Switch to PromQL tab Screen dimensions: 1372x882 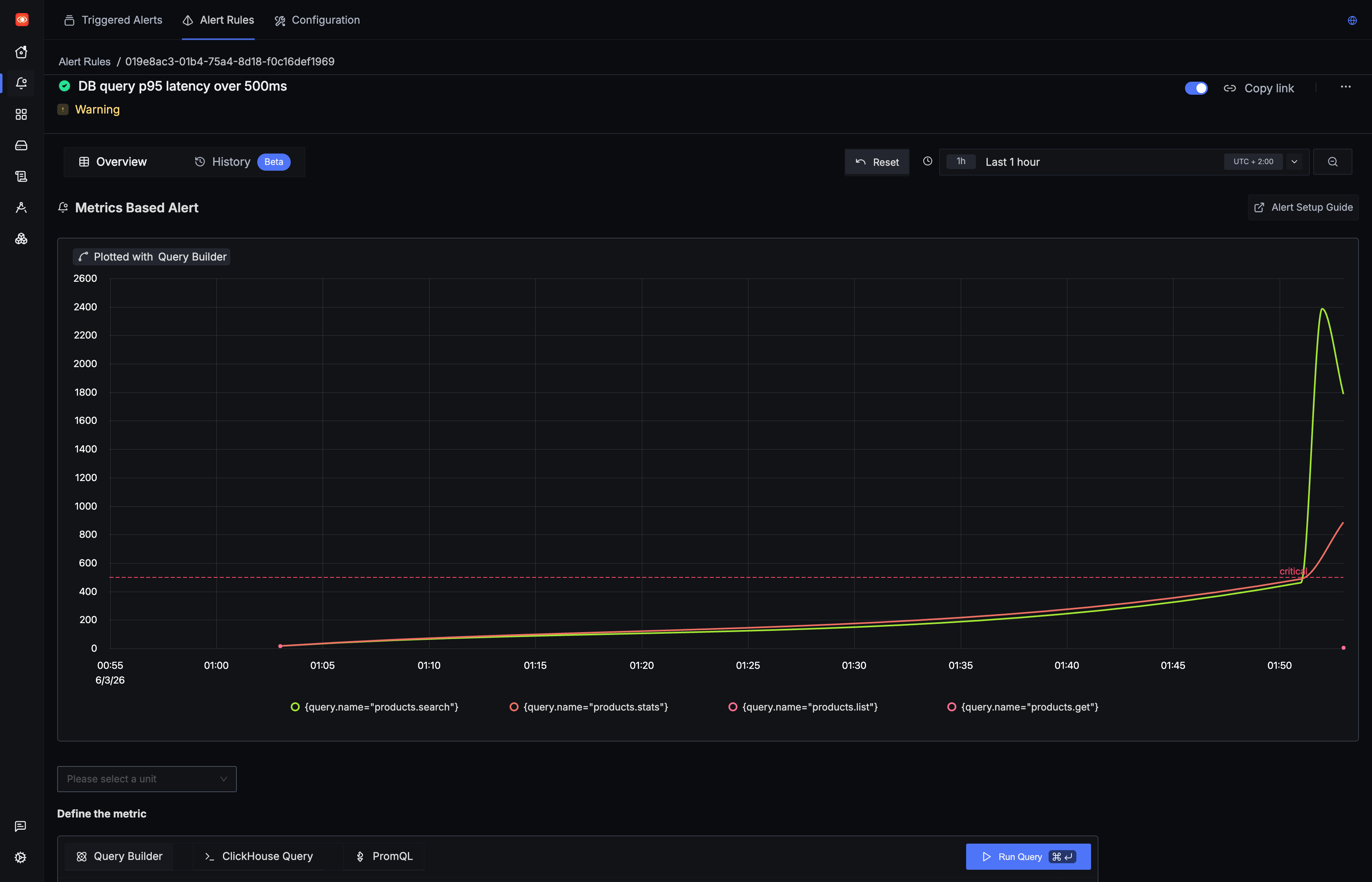(384, 856)
